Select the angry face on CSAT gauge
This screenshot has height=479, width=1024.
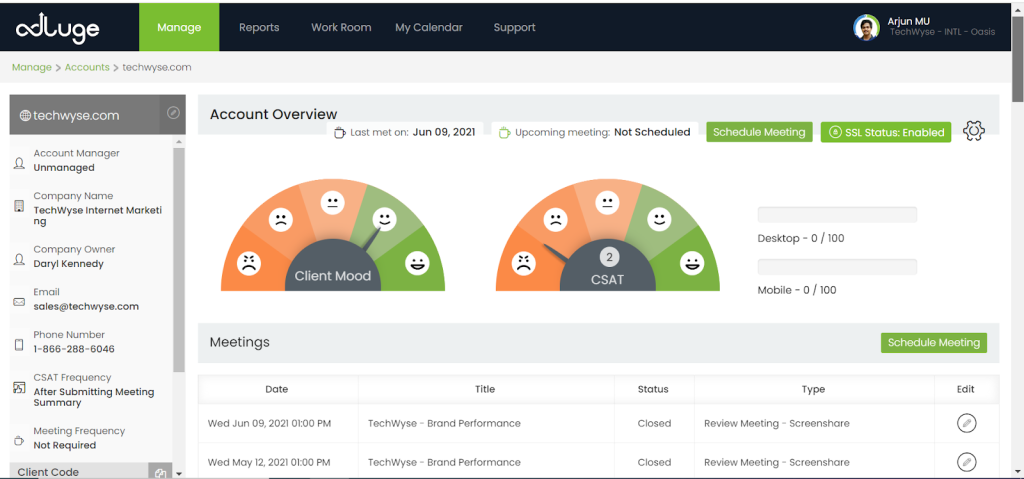(522, 264)
